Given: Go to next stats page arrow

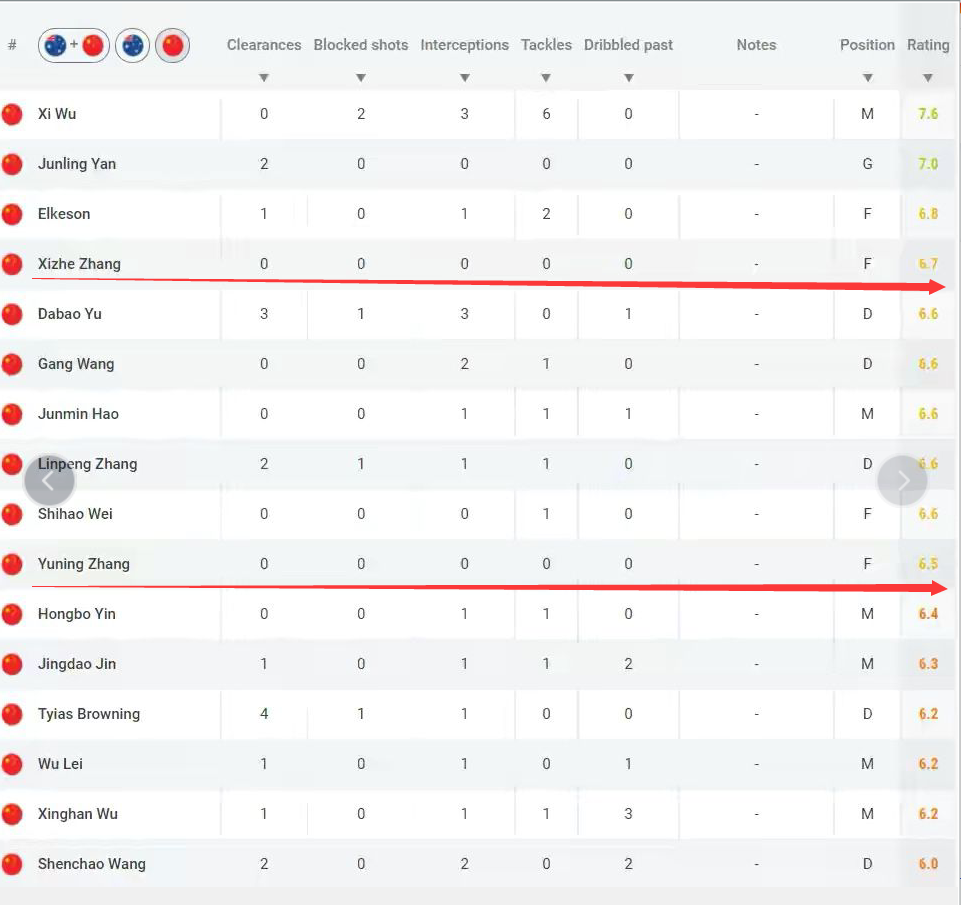Looking at the screenshot, I should pyautogui.click(x=902, y=481).
